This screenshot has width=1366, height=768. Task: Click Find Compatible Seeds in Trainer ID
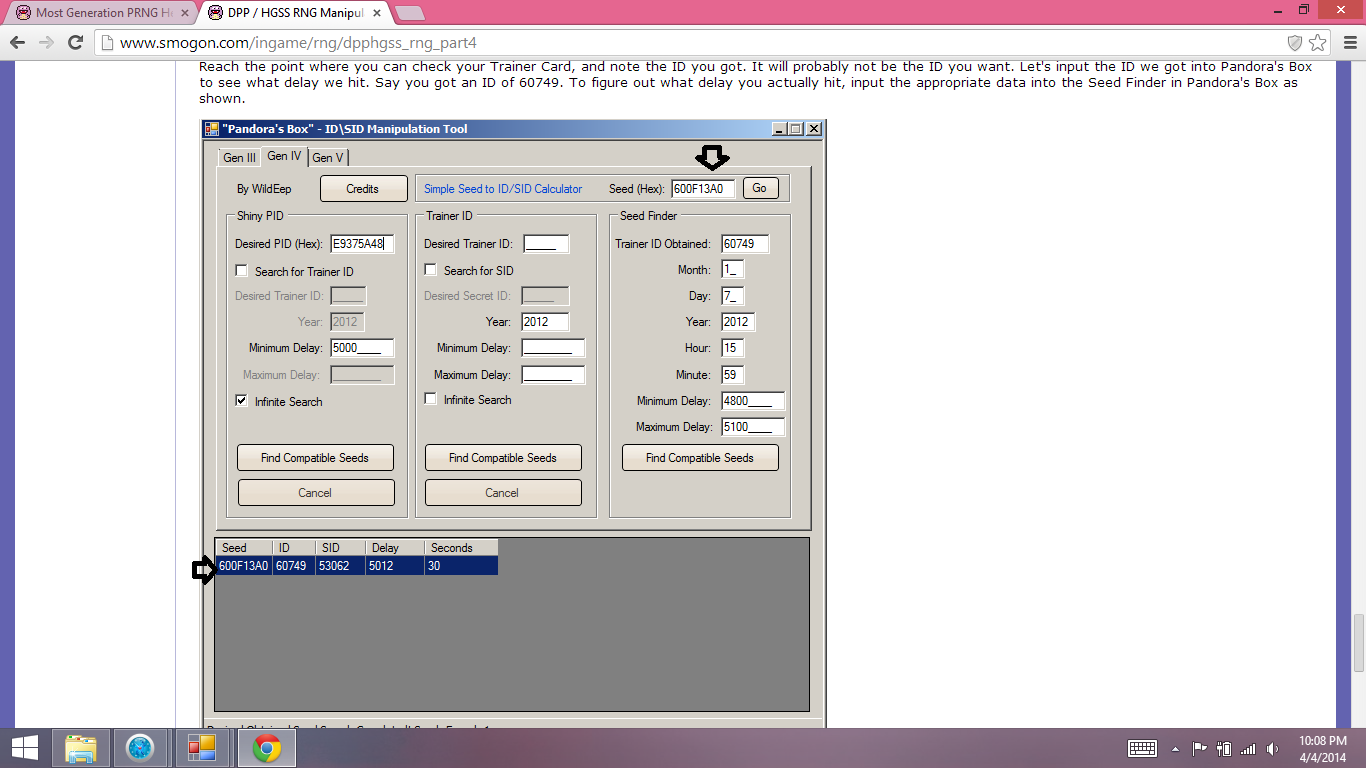[x=502, y=458]
